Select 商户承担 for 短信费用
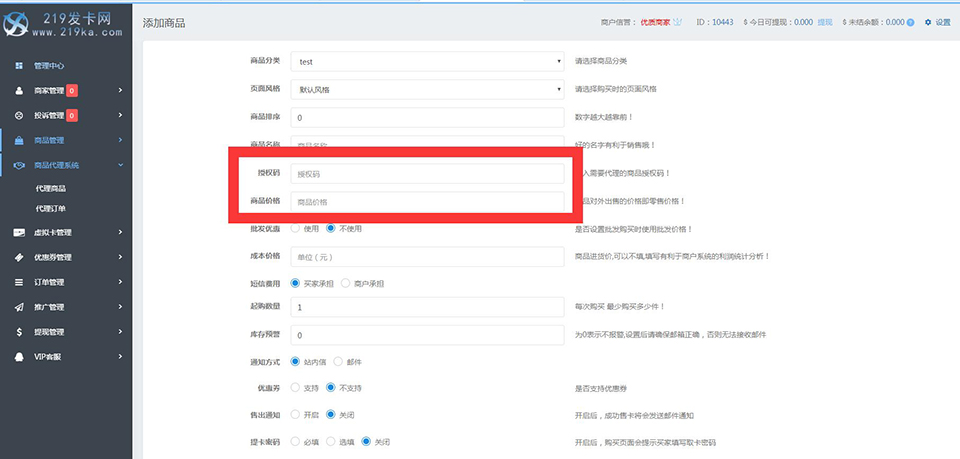This screenshot has width=960, height=459. pyautogui.click(x=346, y=283)
